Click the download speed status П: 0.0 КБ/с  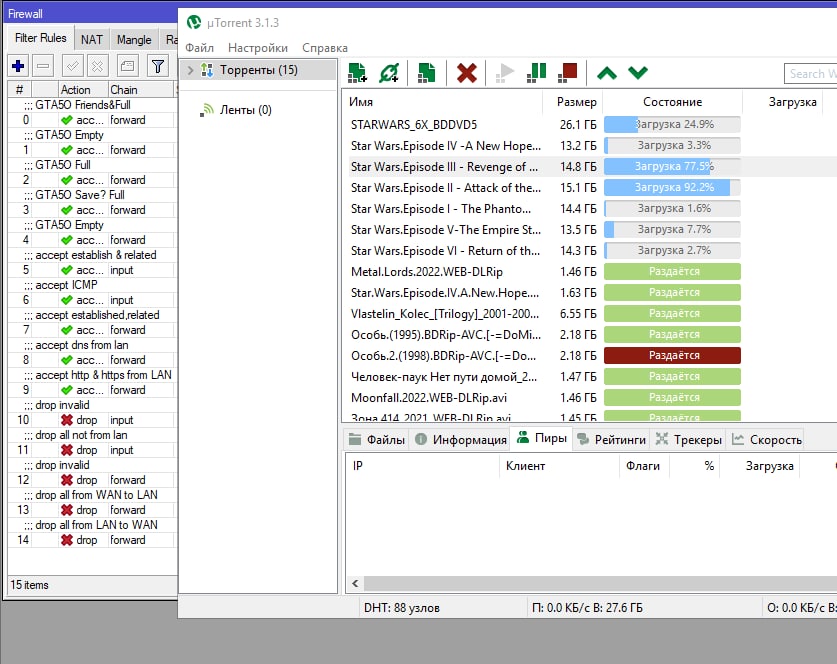(587, 608)
